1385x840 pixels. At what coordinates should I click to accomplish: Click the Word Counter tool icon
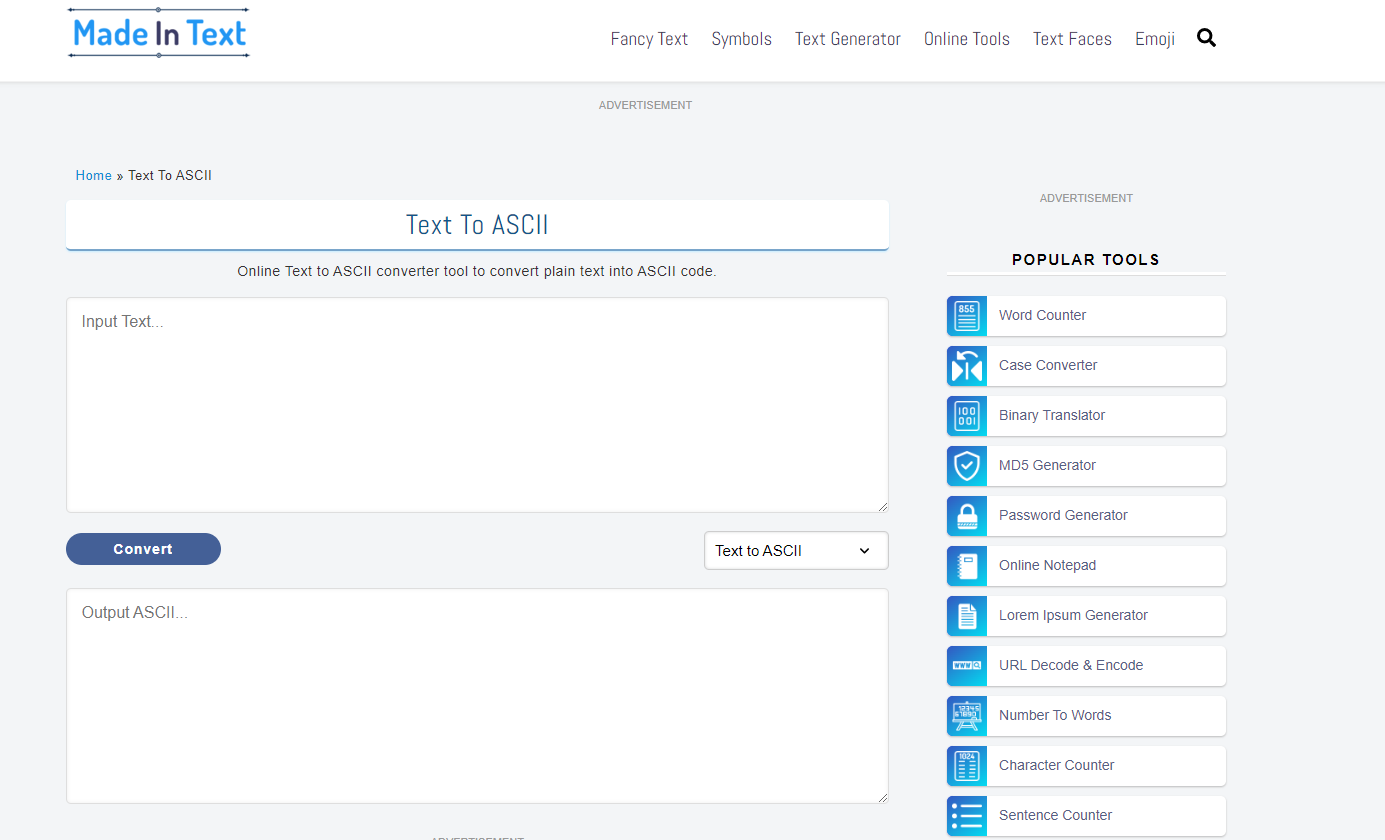(x=967, y=315)
